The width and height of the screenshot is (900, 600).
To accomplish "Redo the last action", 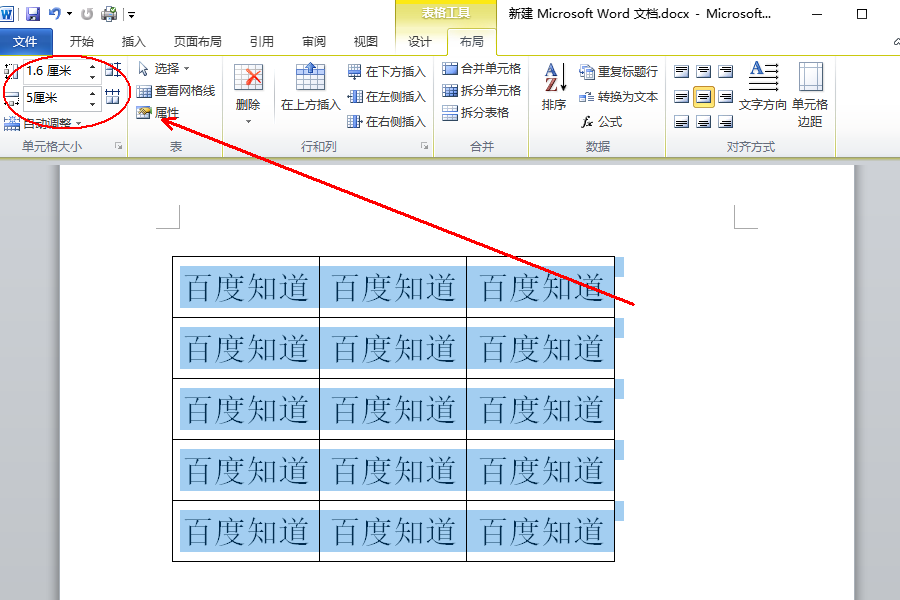I will (87, 13).
